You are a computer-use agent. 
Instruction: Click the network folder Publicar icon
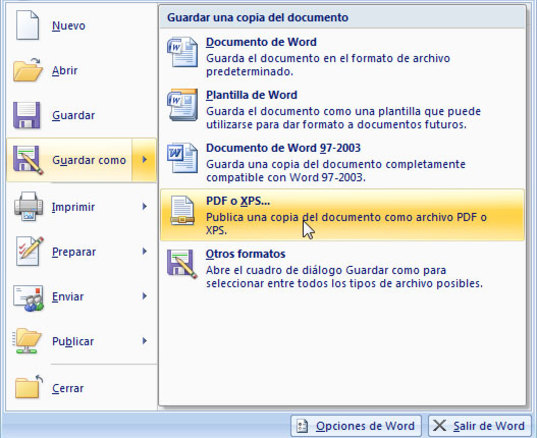[x=27, y=341]
